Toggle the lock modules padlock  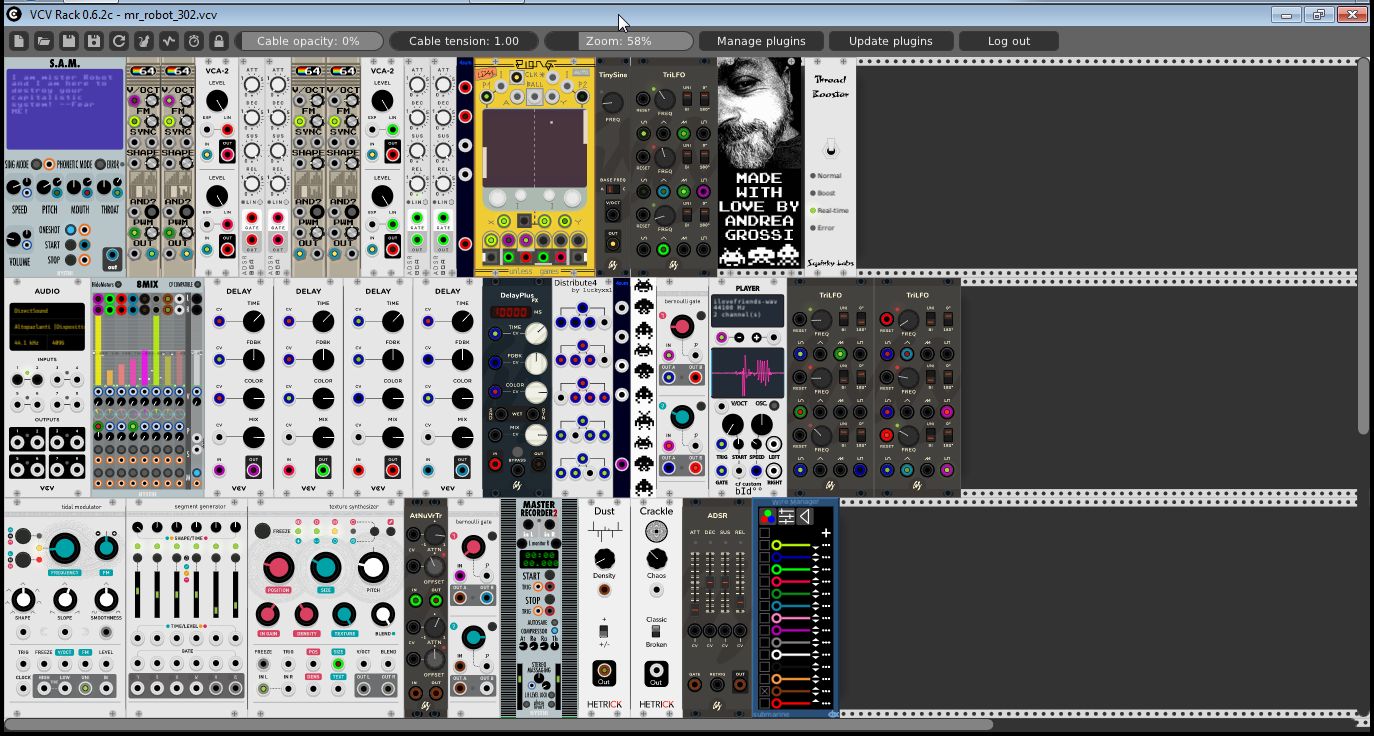[x=219, y=41]
